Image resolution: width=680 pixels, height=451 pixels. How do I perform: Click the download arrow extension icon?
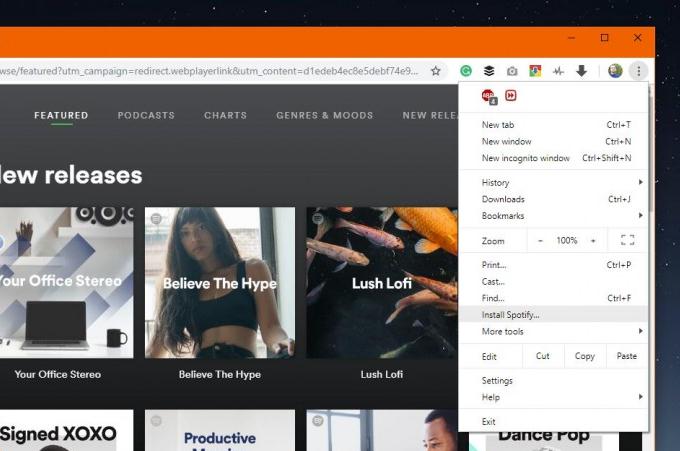tap(581, 71)
